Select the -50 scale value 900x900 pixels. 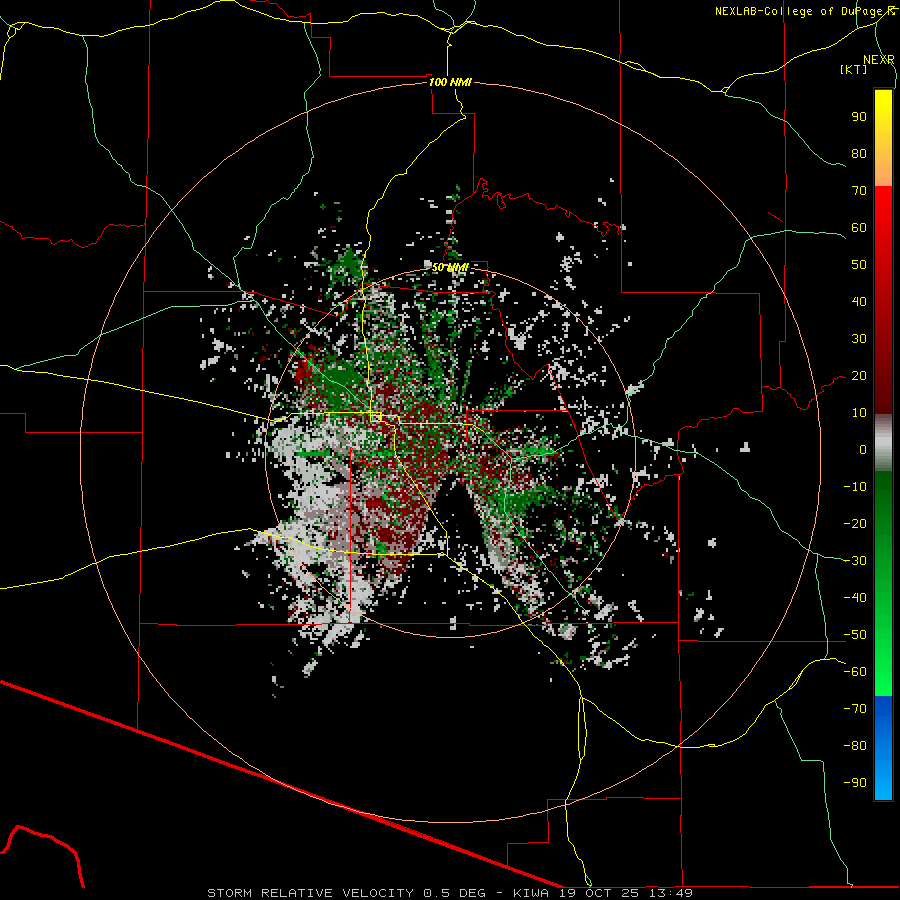coord(855,635)
